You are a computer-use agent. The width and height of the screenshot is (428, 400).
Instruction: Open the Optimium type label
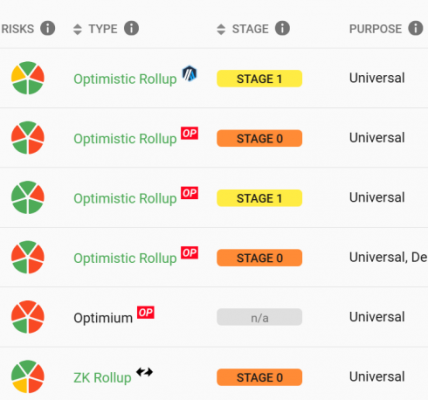pyautogui.click(x=103, y=318)
